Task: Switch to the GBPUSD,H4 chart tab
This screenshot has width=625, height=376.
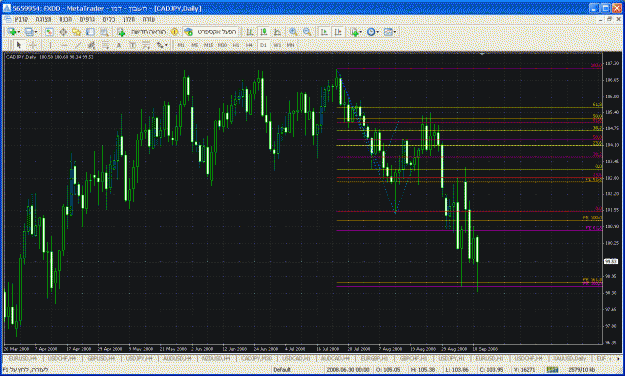Action: tap(101, 359)
